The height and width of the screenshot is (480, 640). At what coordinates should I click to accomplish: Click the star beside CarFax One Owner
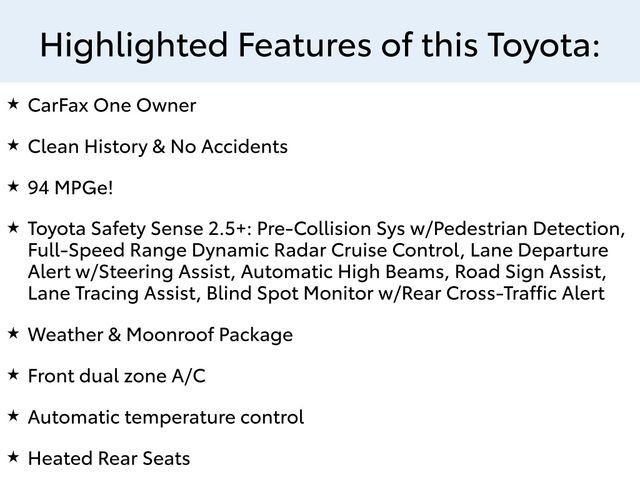(13, 104)
